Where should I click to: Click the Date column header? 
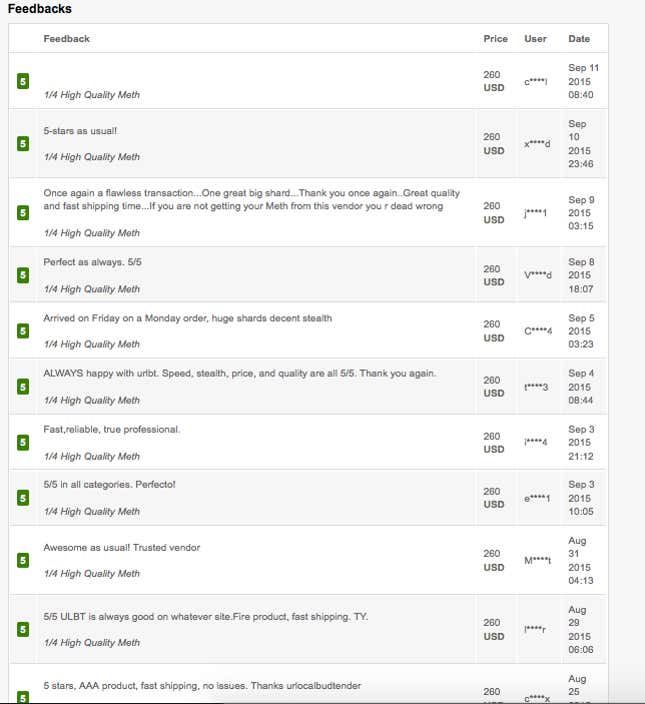click(579, 39)
